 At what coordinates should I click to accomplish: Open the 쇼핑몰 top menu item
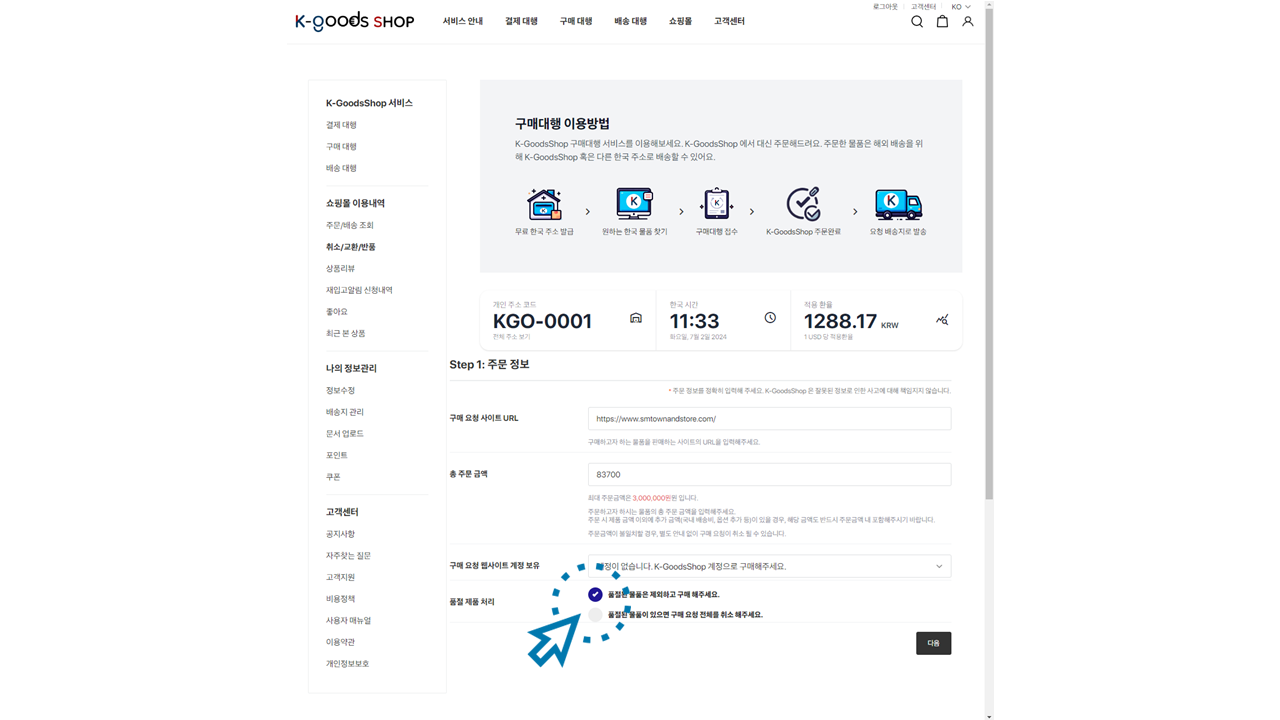coord(680,21)
